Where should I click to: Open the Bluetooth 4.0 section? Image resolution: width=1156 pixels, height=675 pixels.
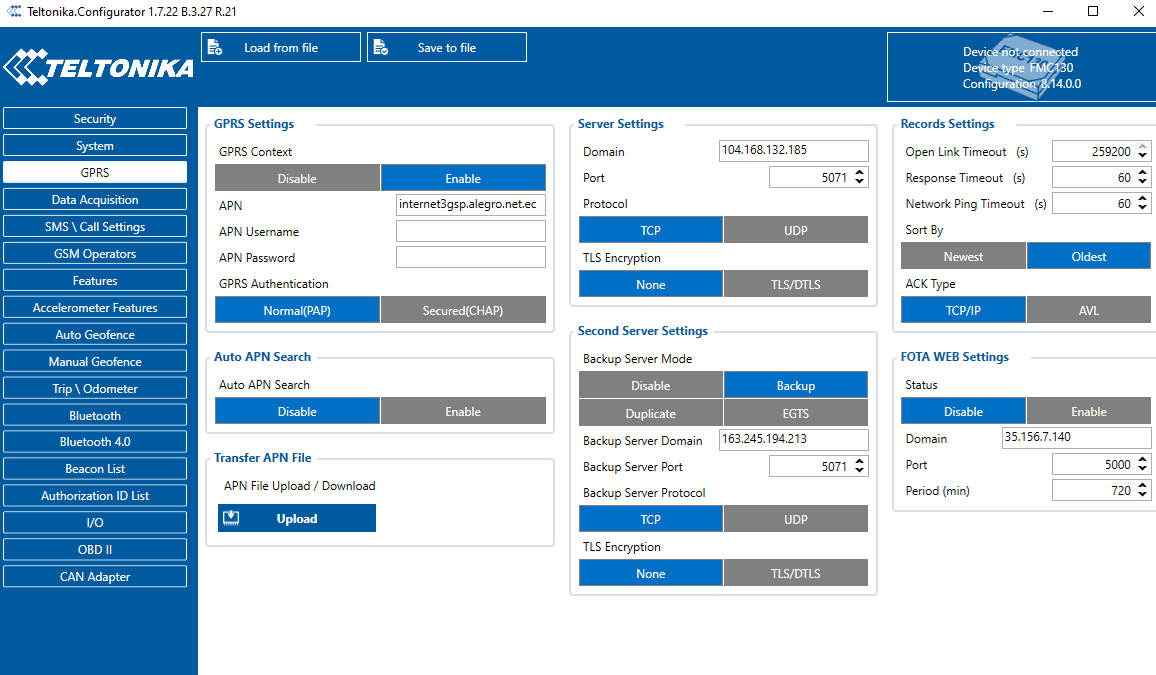click(x=95, y=441)
